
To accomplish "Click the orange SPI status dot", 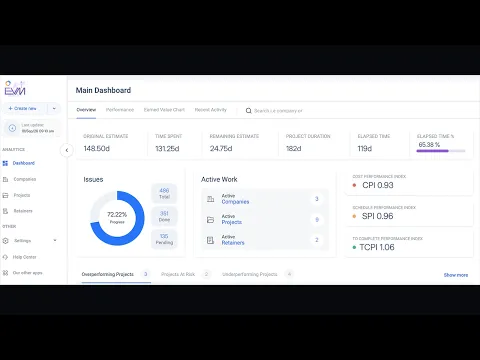I will (354, 216).
